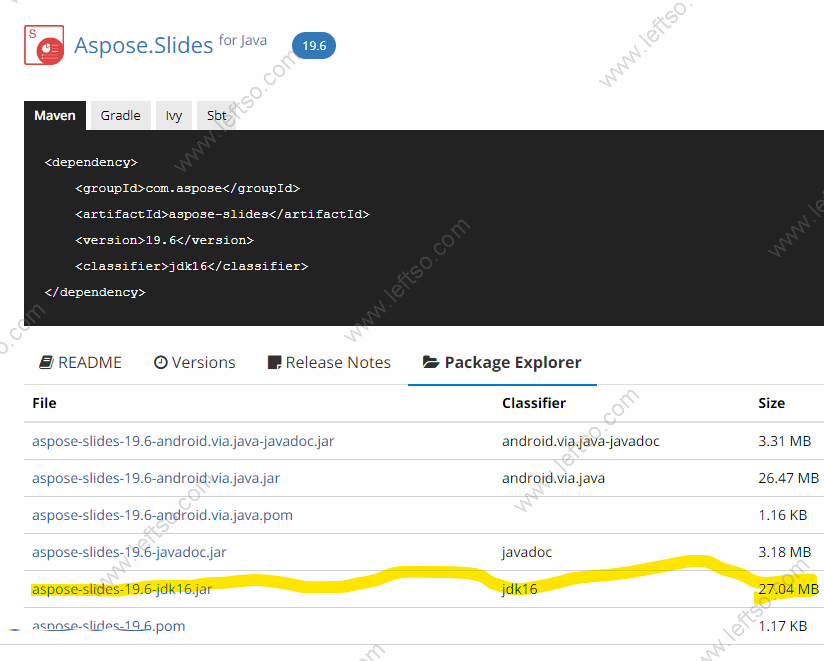824x661 pixels.
Task: Click the android.via.java classifier cell
Action: click(x=553, y=478)
